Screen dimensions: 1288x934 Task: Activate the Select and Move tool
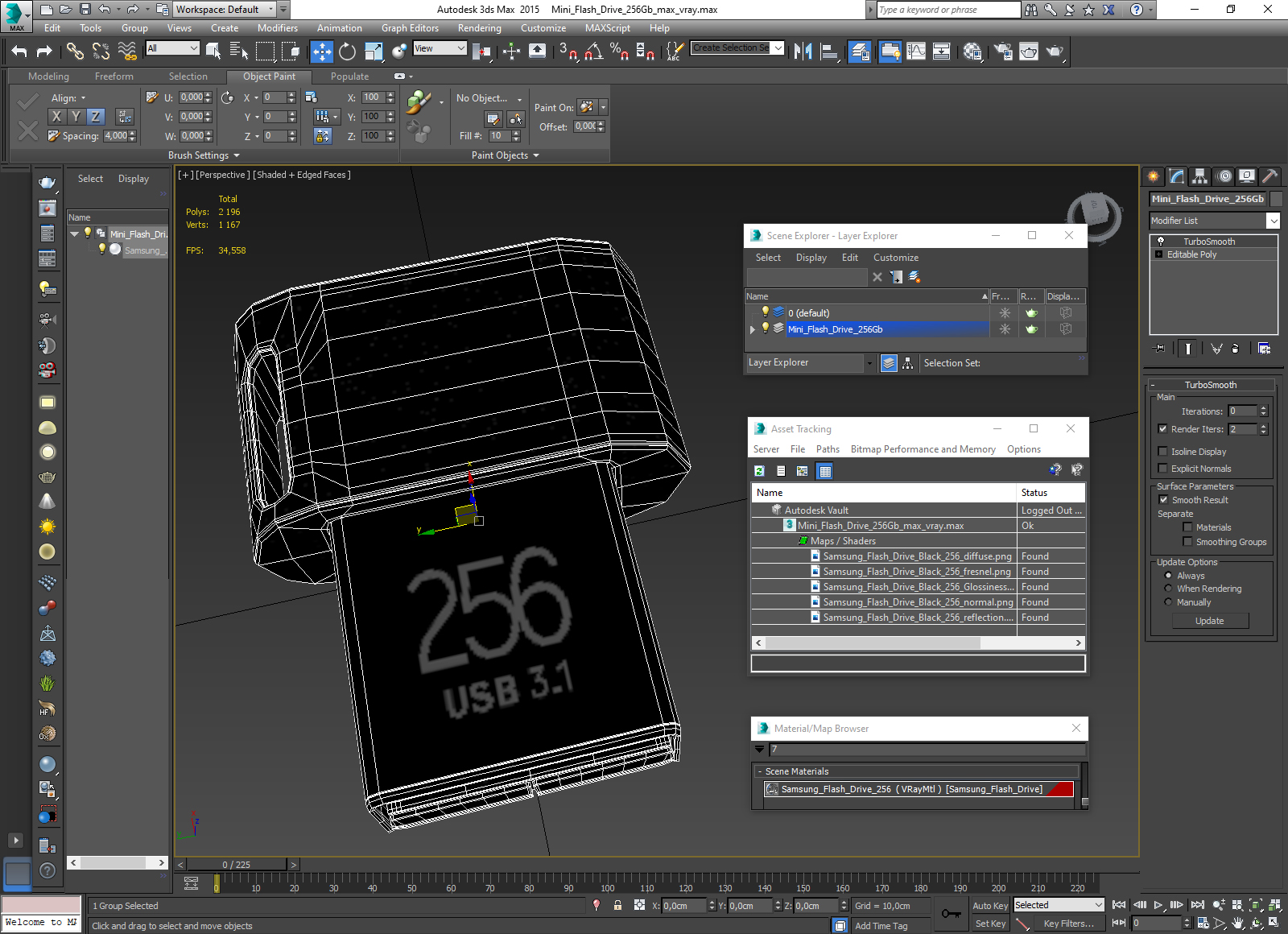point(321,52)
